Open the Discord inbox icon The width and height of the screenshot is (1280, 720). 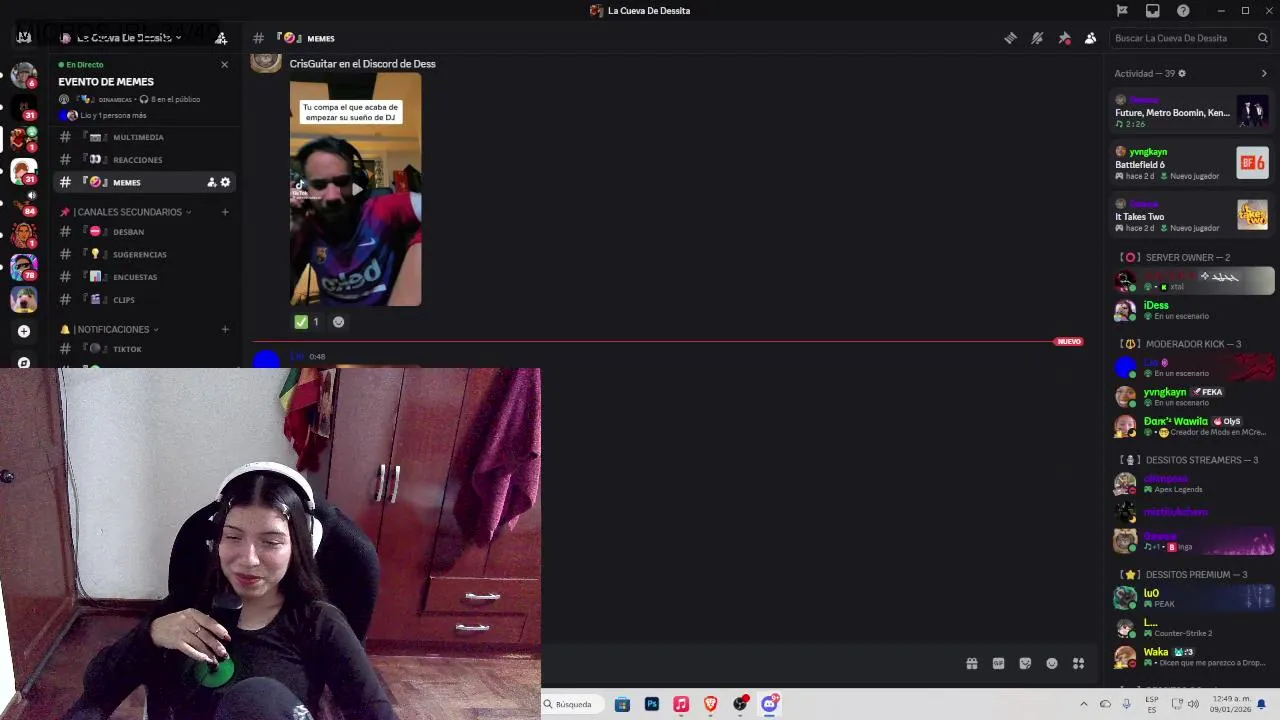(x=1153, y=11)
